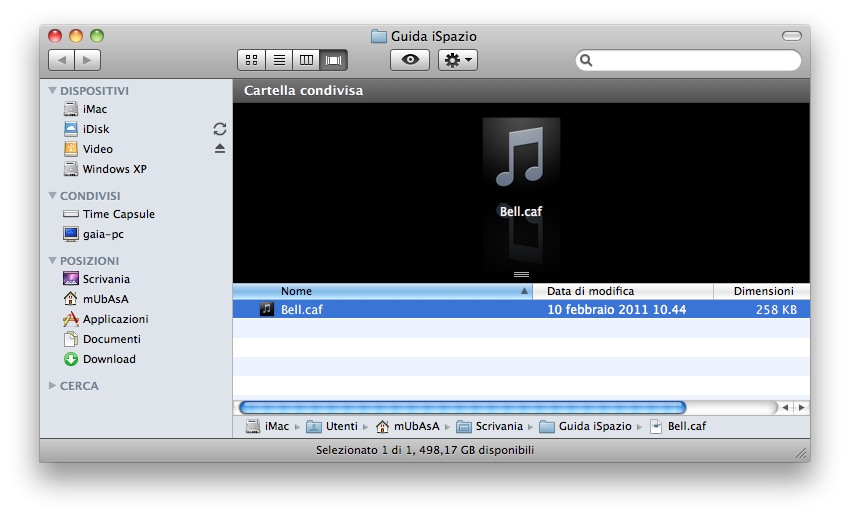Screen dimensions: 850x517
Task: Click the iDisk sync icon
Action: 220,129
